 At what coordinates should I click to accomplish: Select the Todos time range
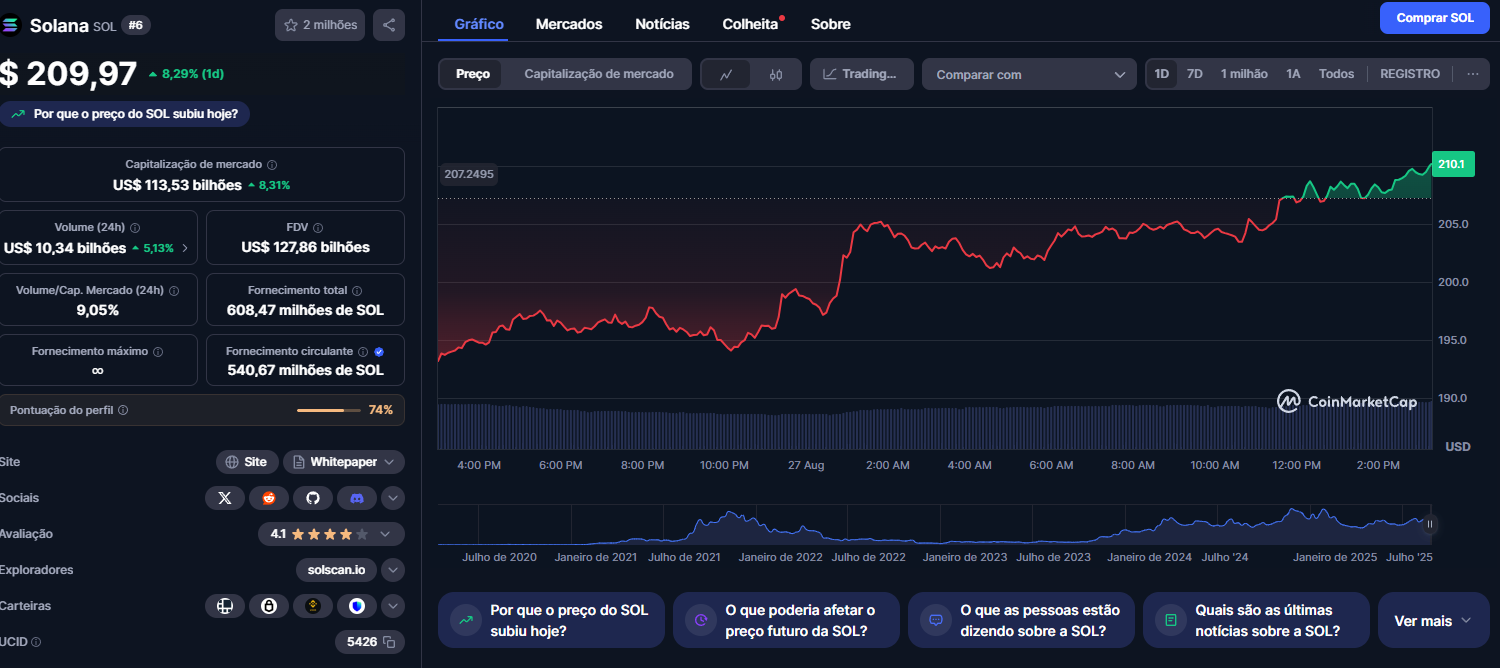(x=1336, y=74)
